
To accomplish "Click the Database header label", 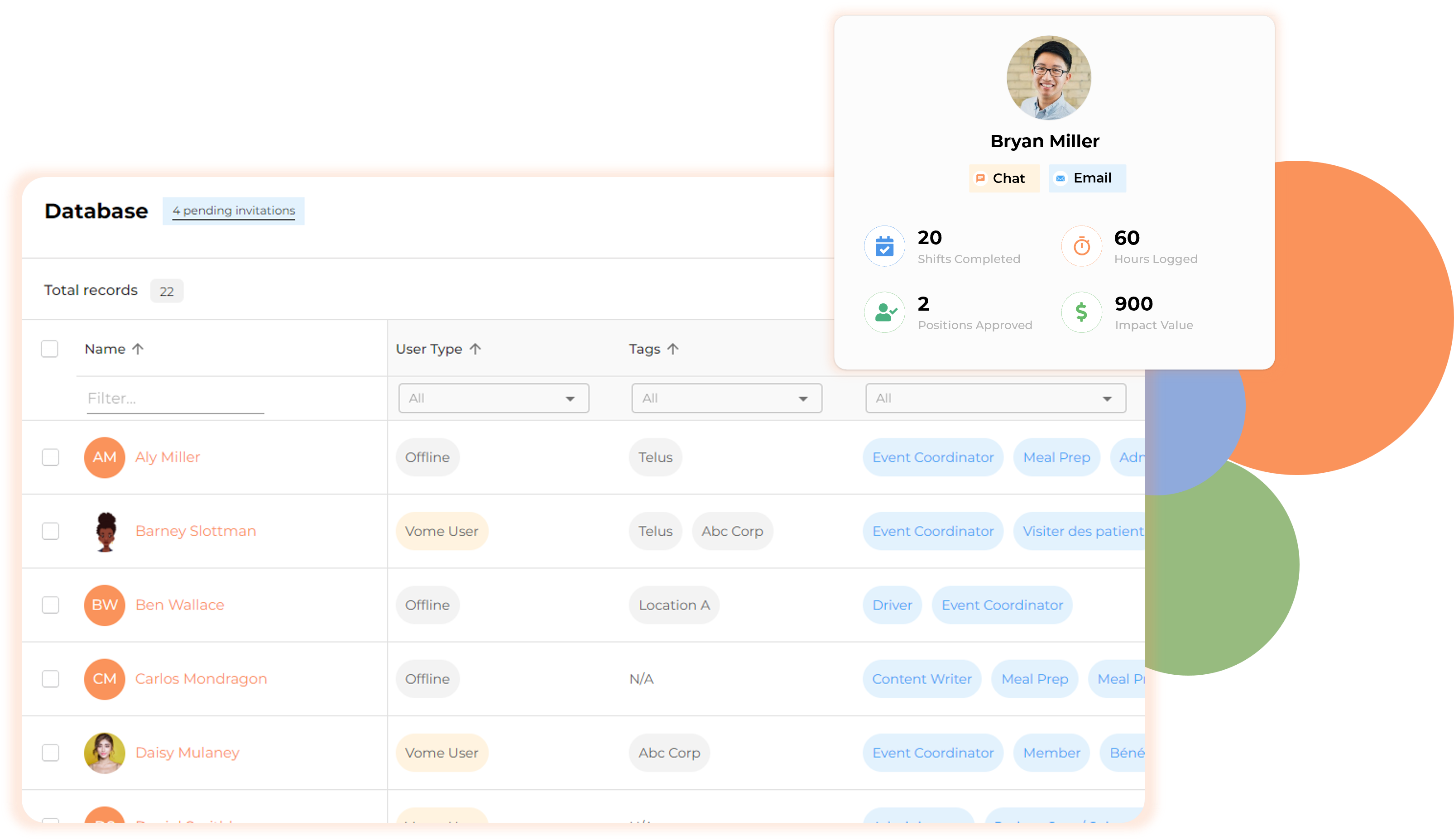I will pyautogui.click(x=95, y=210).
